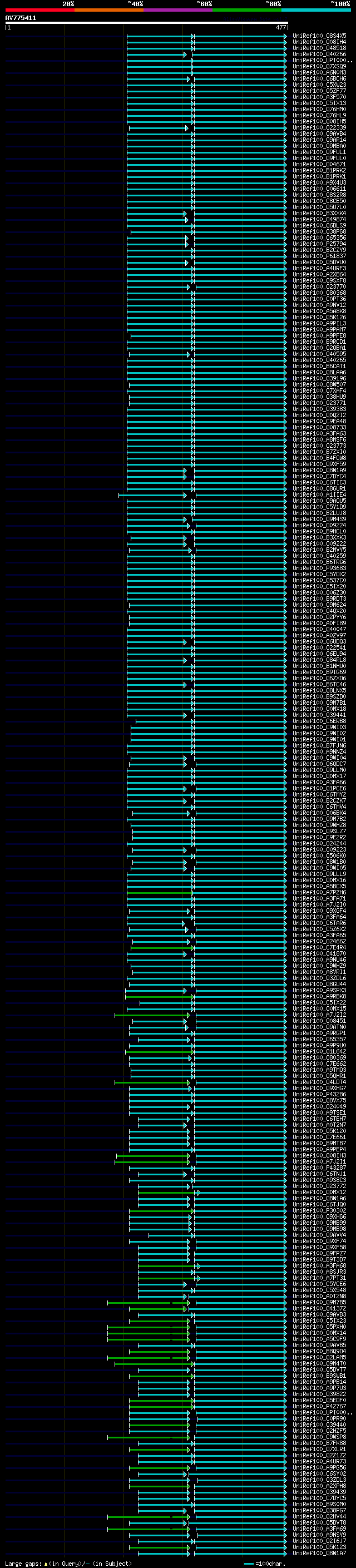
Task: Click the AV775411 query sequence label
Action: click(21, 18)
